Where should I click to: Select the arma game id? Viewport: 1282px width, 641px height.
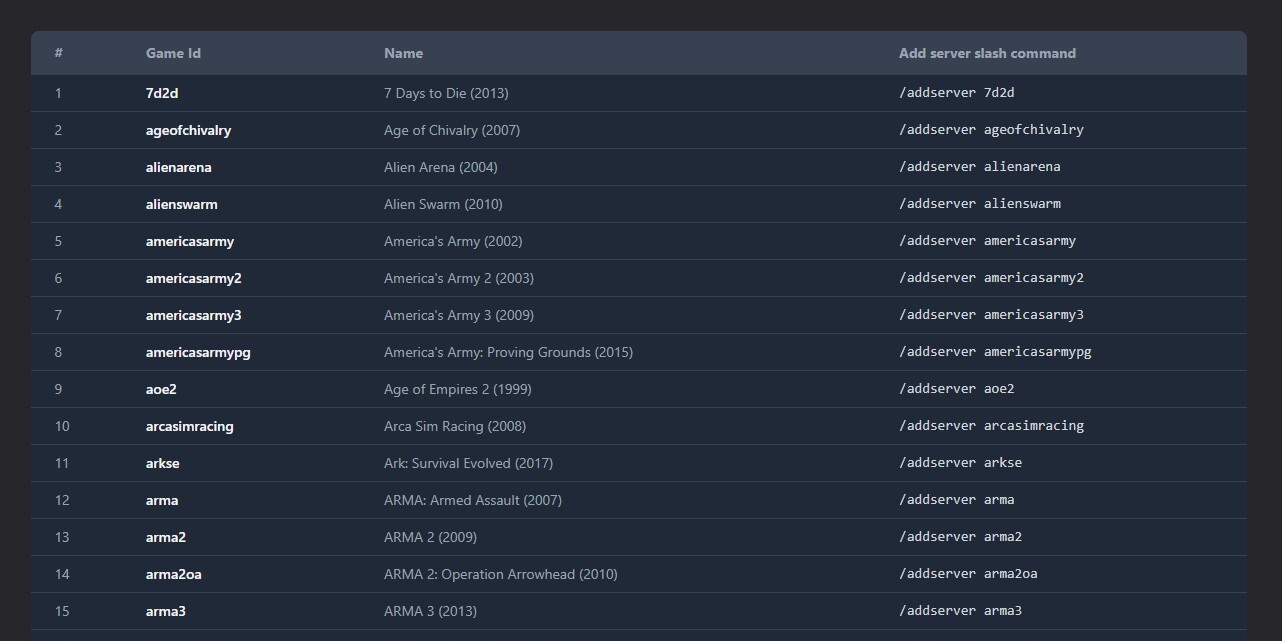162,500
